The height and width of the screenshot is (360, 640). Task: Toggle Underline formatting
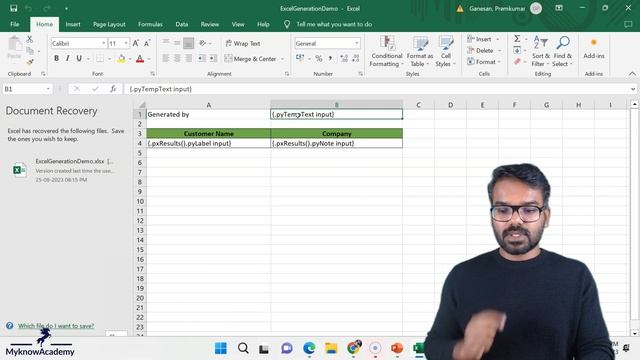click(x=79, y=58)
